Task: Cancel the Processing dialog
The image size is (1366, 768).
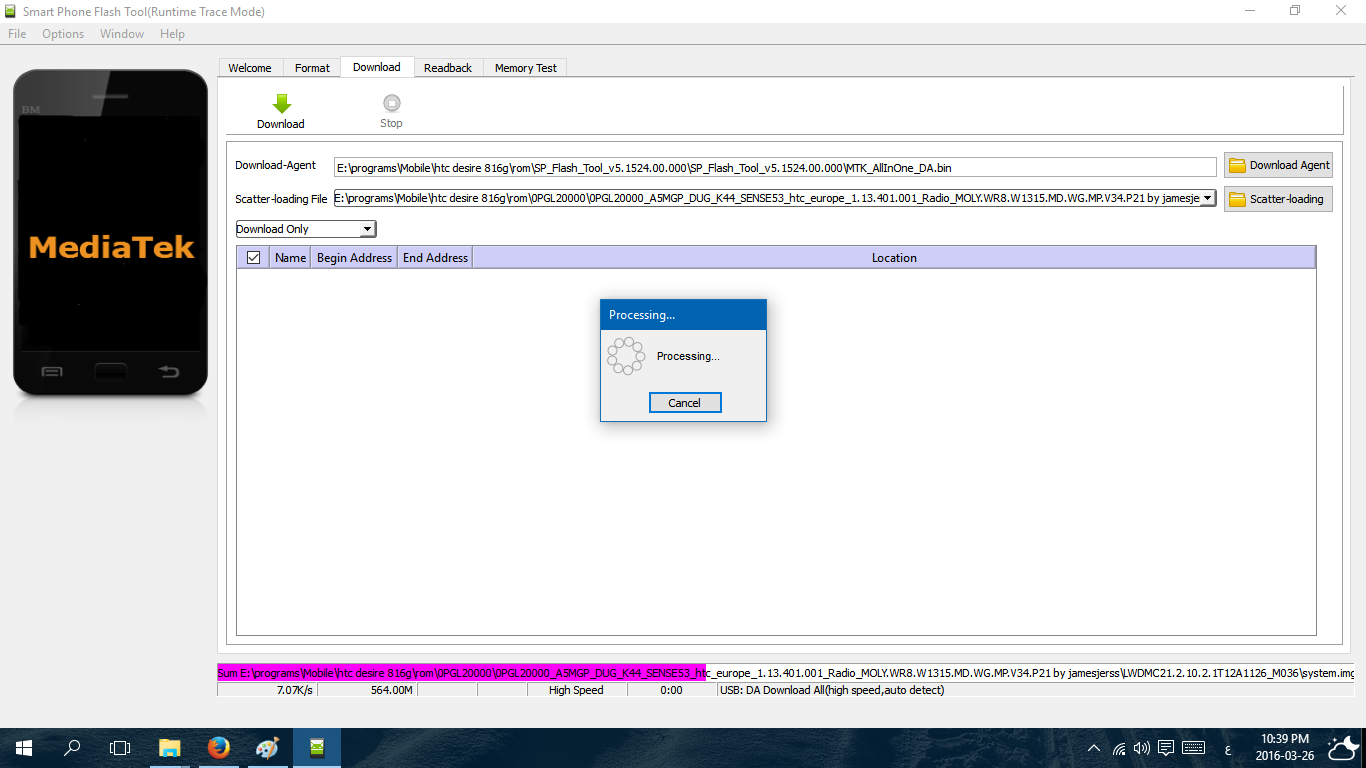Action: pos(685,403)
